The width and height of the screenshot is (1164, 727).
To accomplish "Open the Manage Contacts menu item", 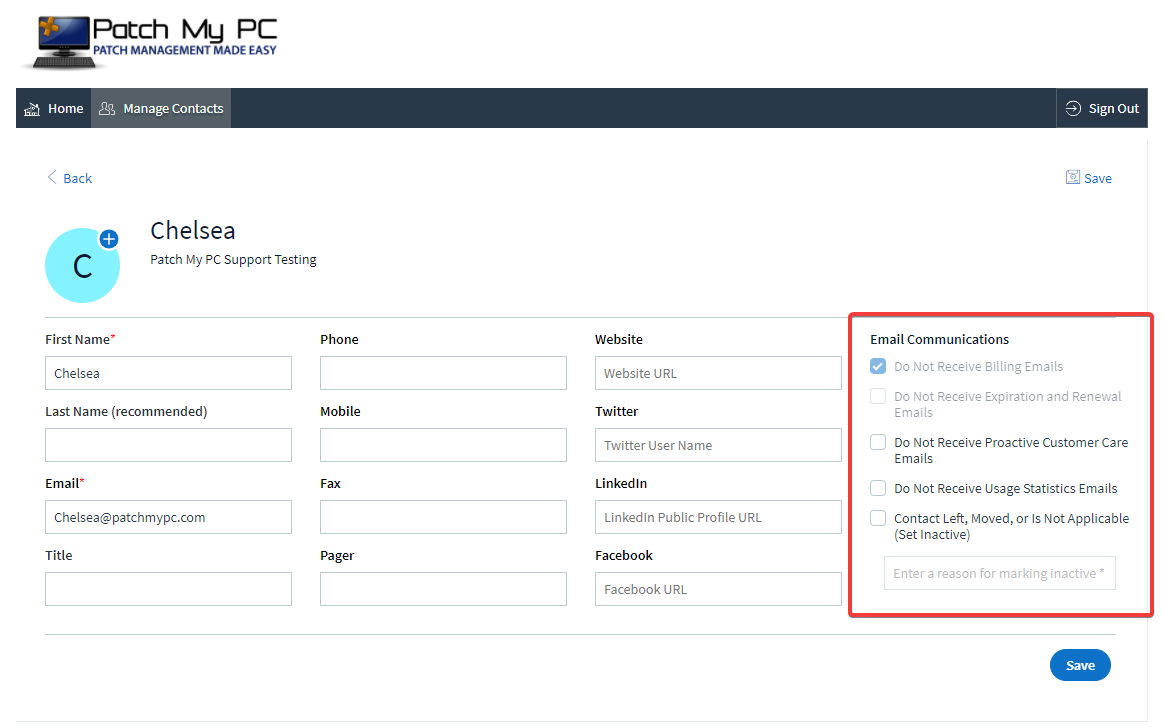I will [161, 108].
